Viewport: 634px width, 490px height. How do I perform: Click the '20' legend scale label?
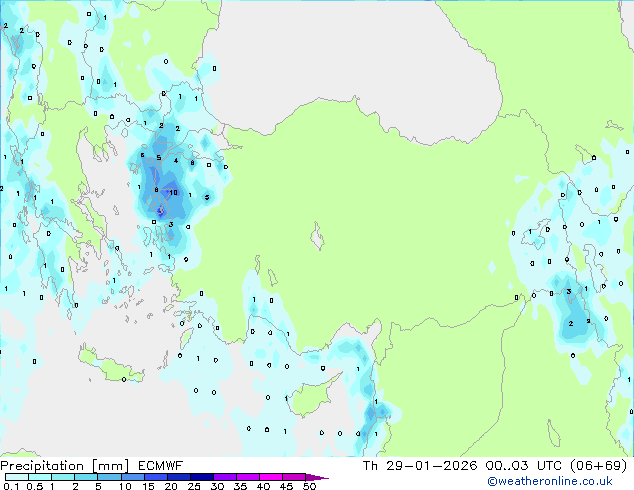pos(171,486)
